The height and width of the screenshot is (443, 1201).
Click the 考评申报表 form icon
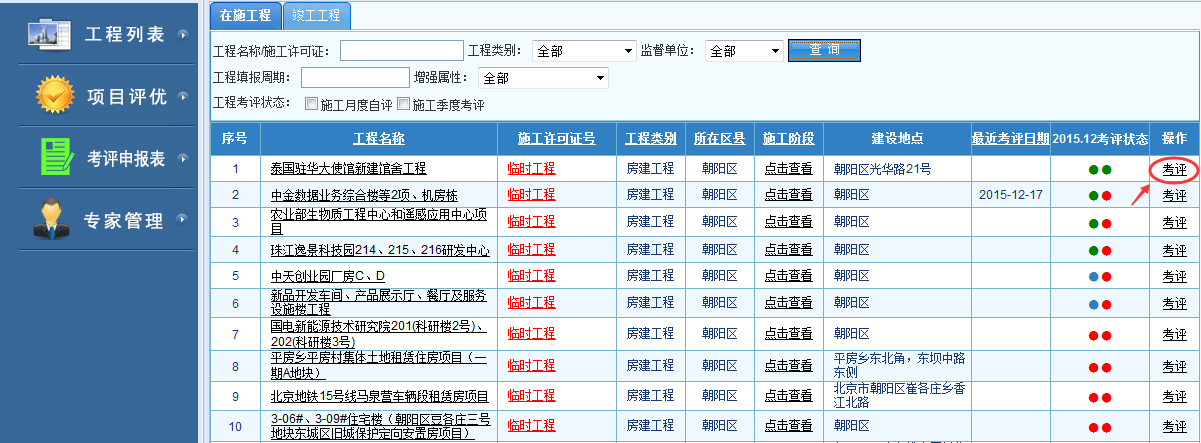[x=57, y=157]
